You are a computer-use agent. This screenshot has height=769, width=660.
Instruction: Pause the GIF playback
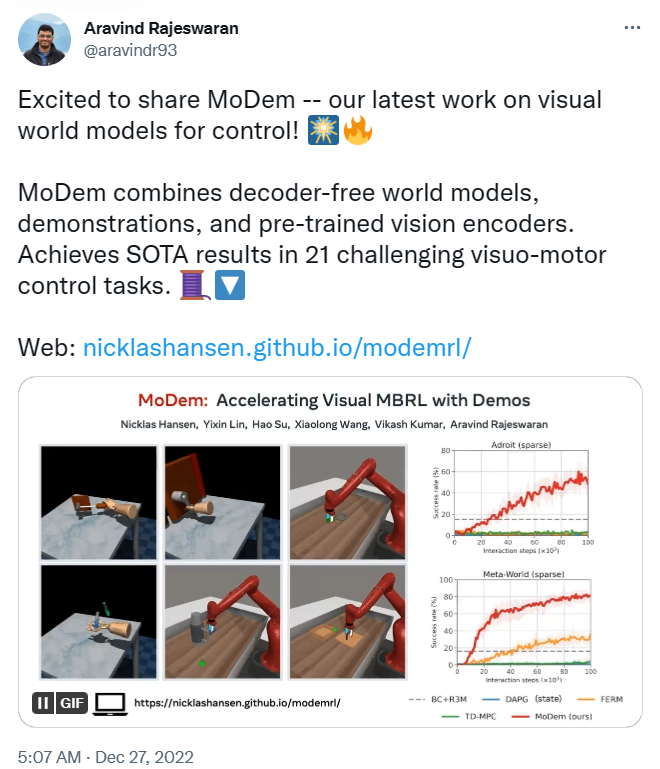[x=44, y=702]
